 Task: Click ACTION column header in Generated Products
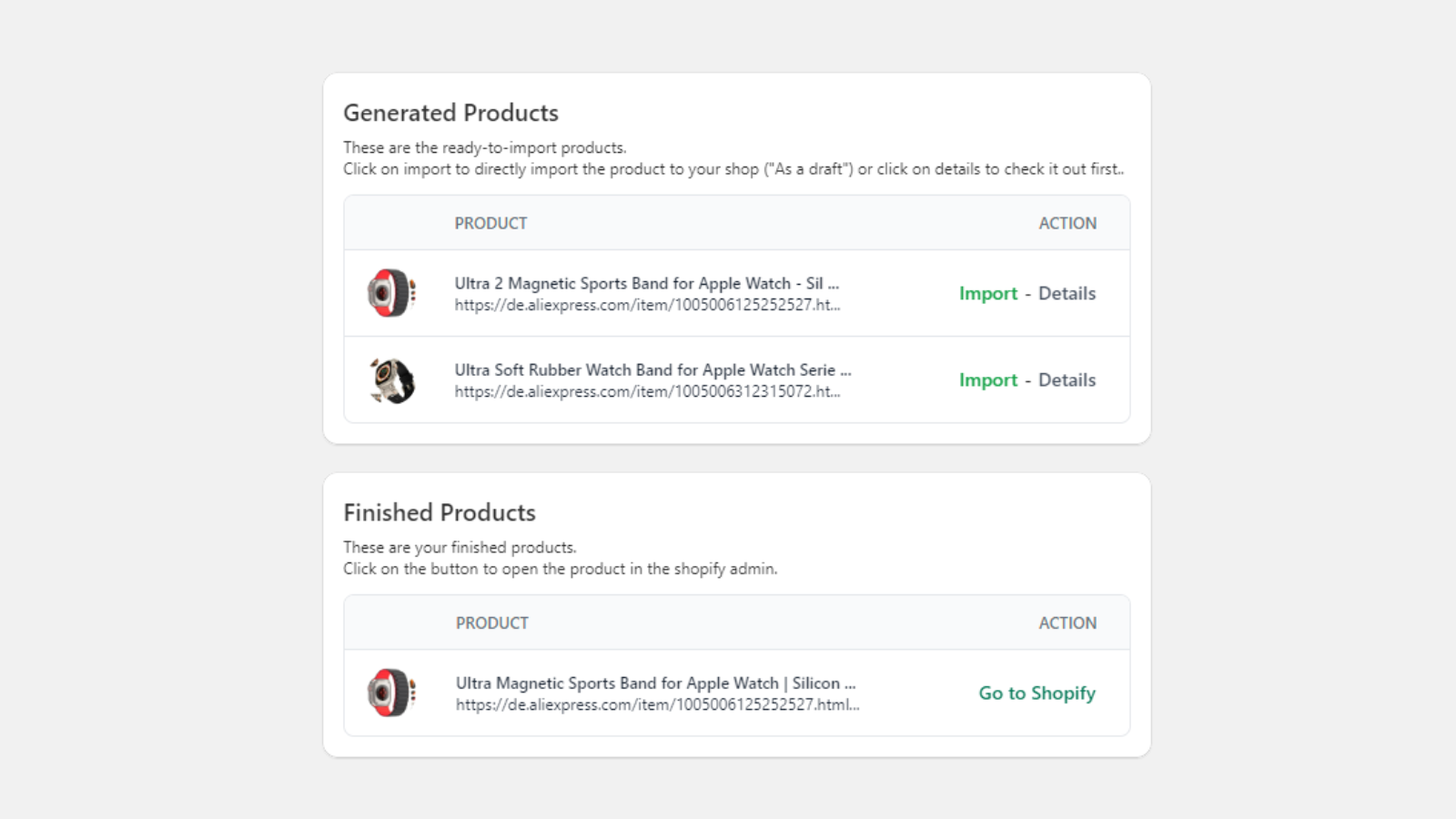[x=1067, y=223]
